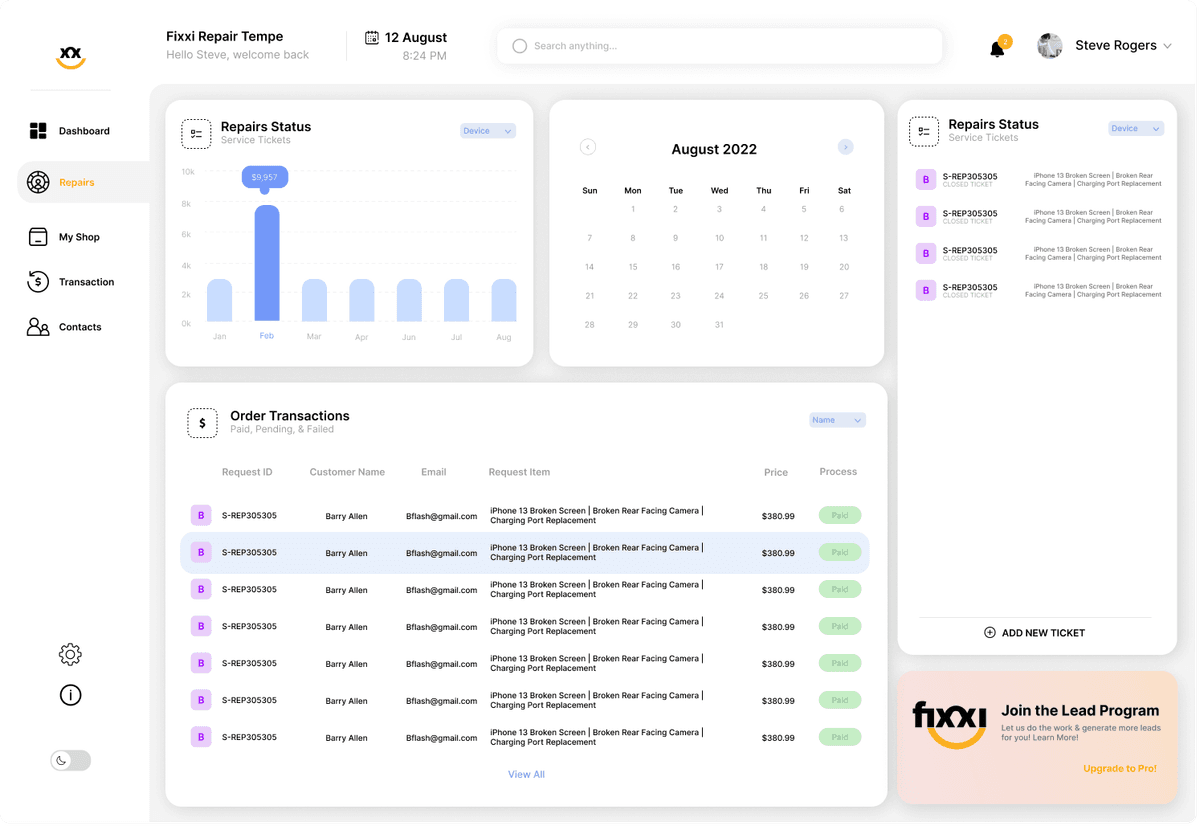The image size is (1200, 831).
Task: Select the Transaction icon in the sidebar
Action: (38, 281)
